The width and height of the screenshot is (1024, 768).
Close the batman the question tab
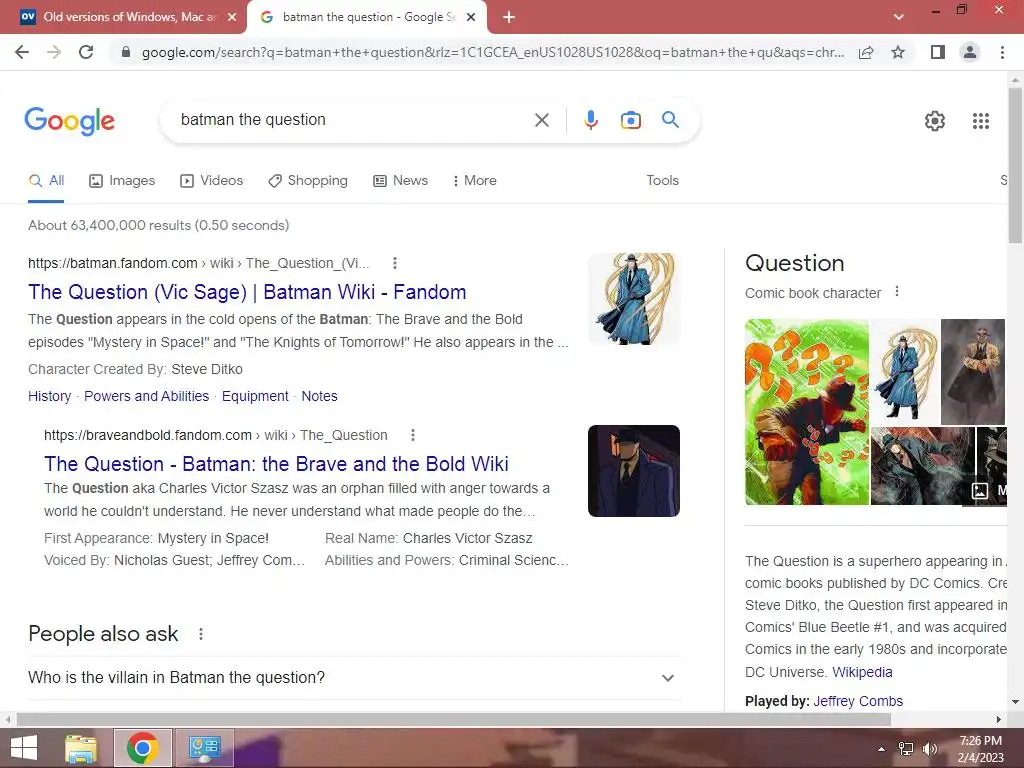pyautogui.click(x=471, y=17)
